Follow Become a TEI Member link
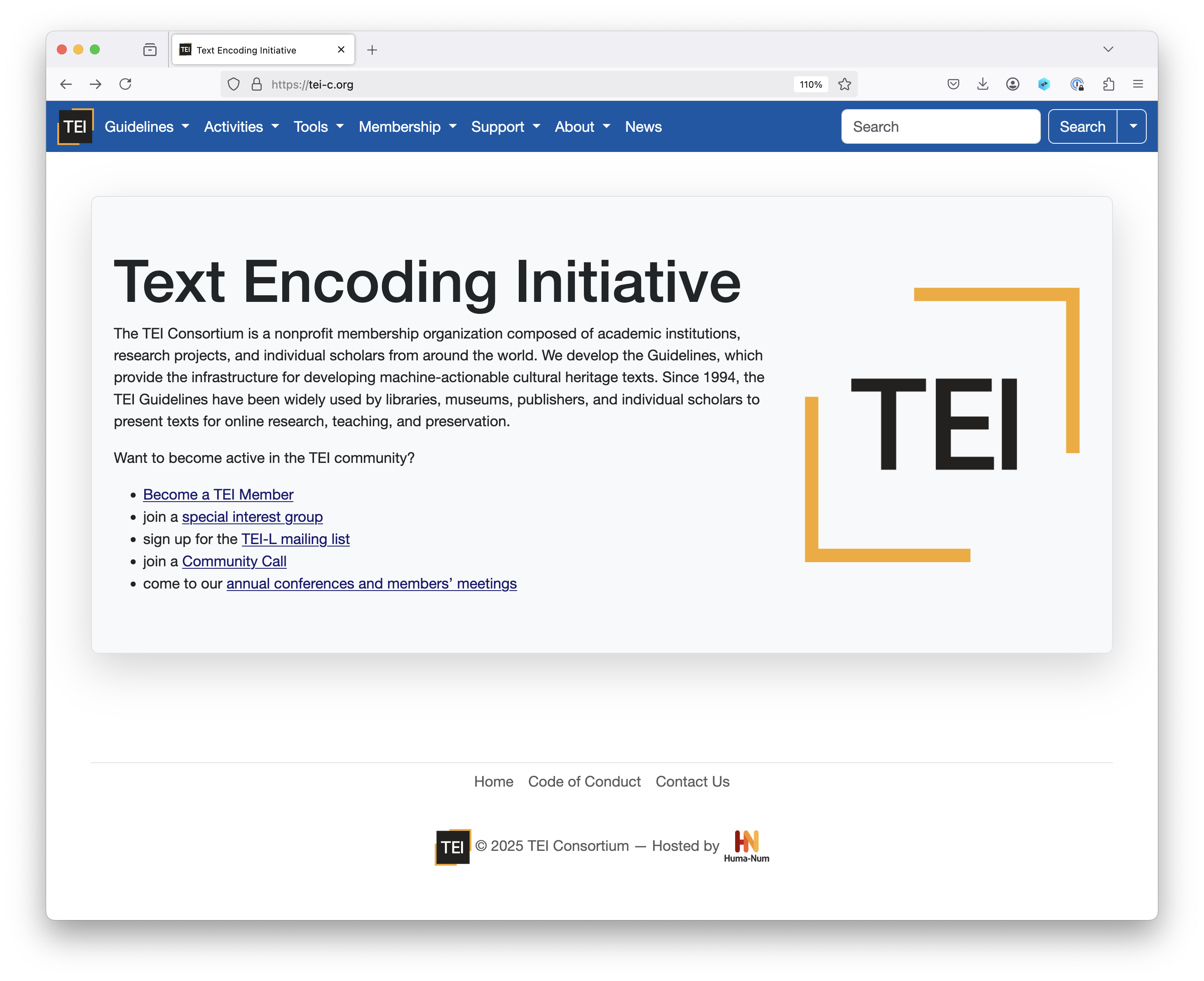1204x981 pixels. (218, 495)
